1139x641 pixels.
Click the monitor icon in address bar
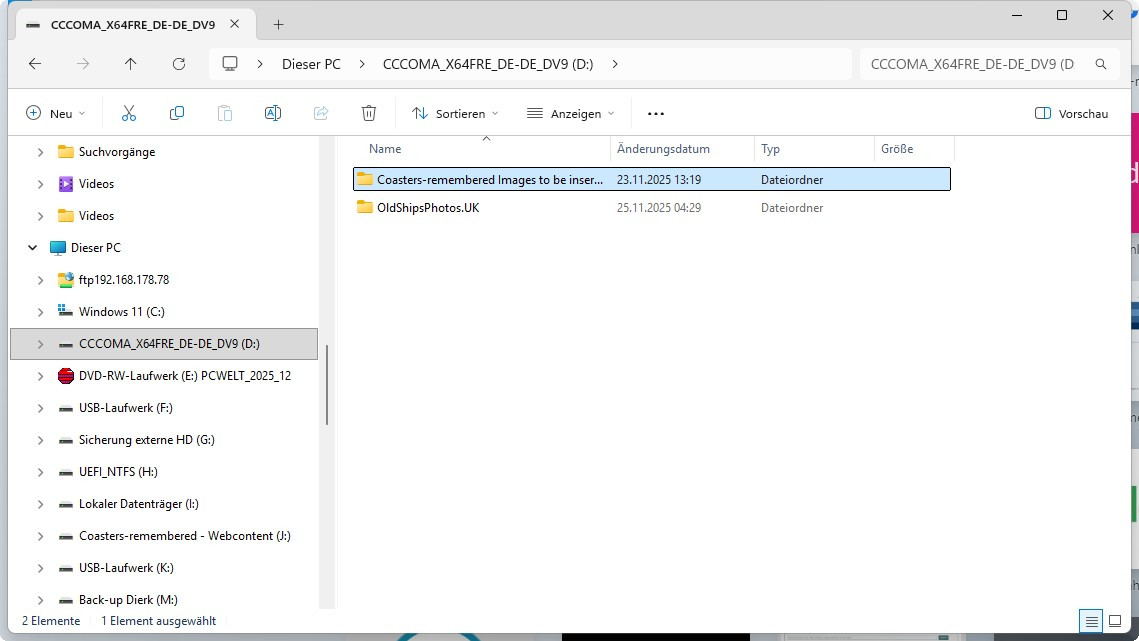click(x=230, y=64)
